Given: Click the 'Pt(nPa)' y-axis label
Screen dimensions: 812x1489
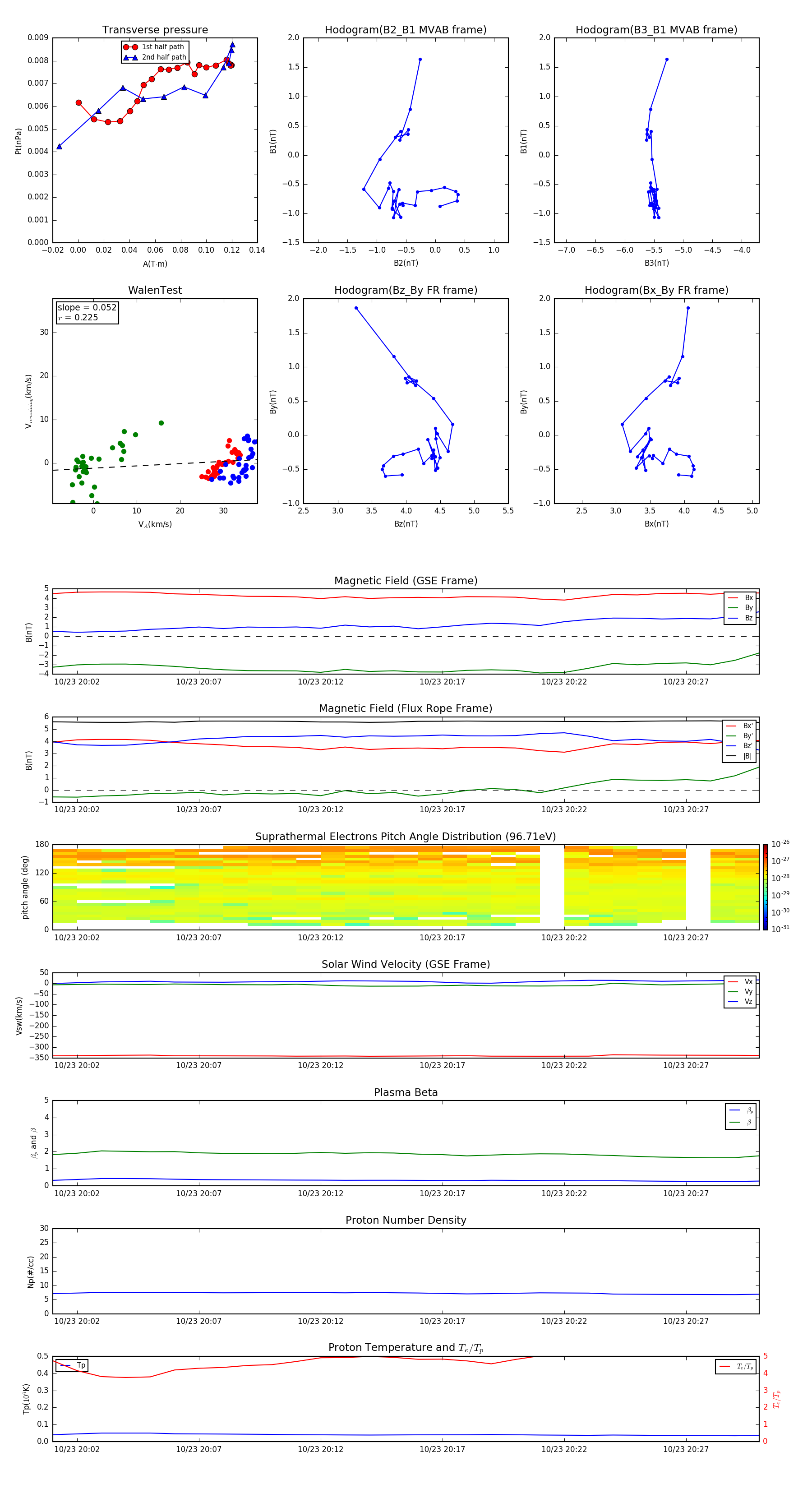Looking at the screenshot, I should [18, 140].
